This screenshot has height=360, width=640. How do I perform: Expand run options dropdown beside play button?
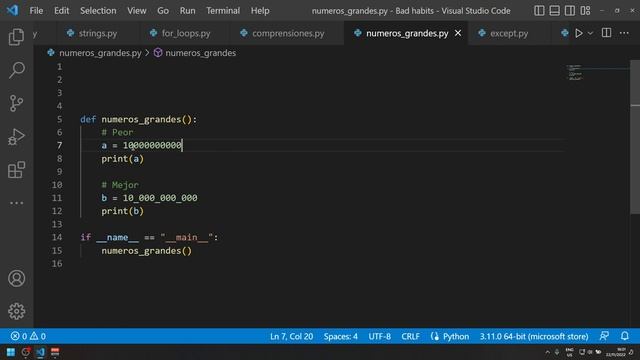coord(590,33)
